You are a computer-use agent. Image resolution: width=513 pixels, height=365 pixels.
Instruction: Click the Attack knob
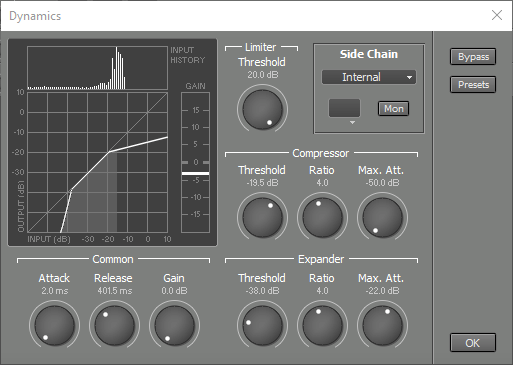point(54,326)
